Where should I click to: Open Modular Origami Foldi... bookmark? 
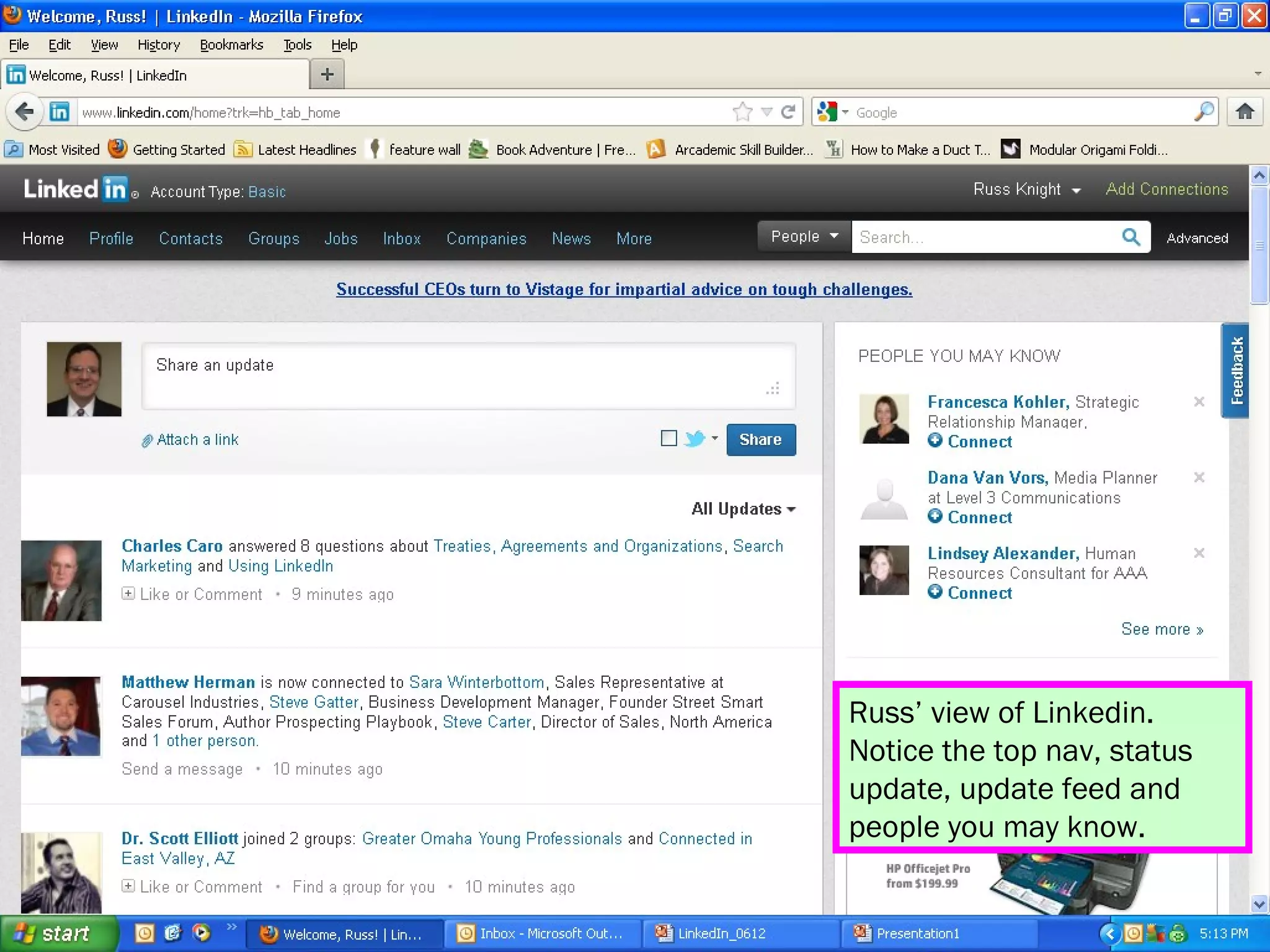1085,149
